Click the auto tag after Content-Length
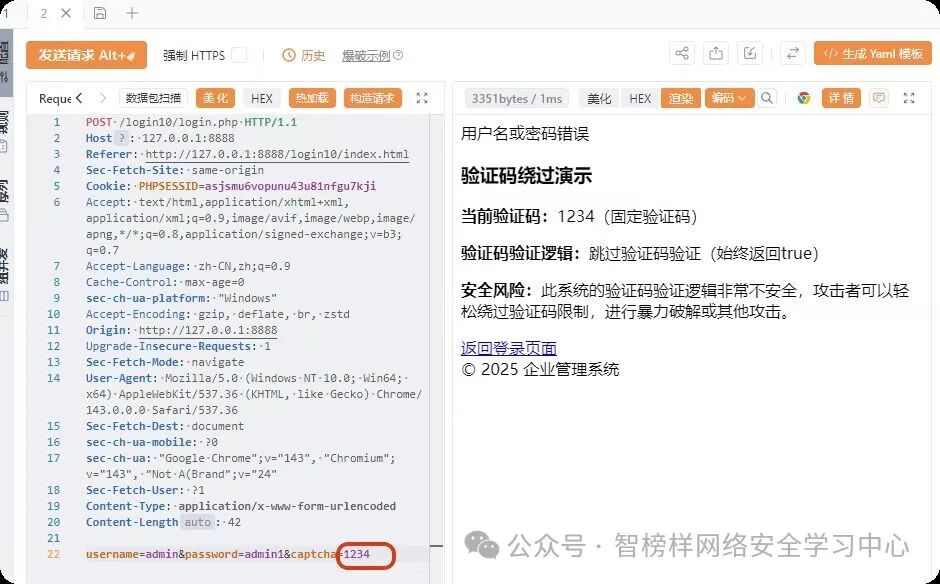This screenshot has height=584, width=940. pos(197,522)
